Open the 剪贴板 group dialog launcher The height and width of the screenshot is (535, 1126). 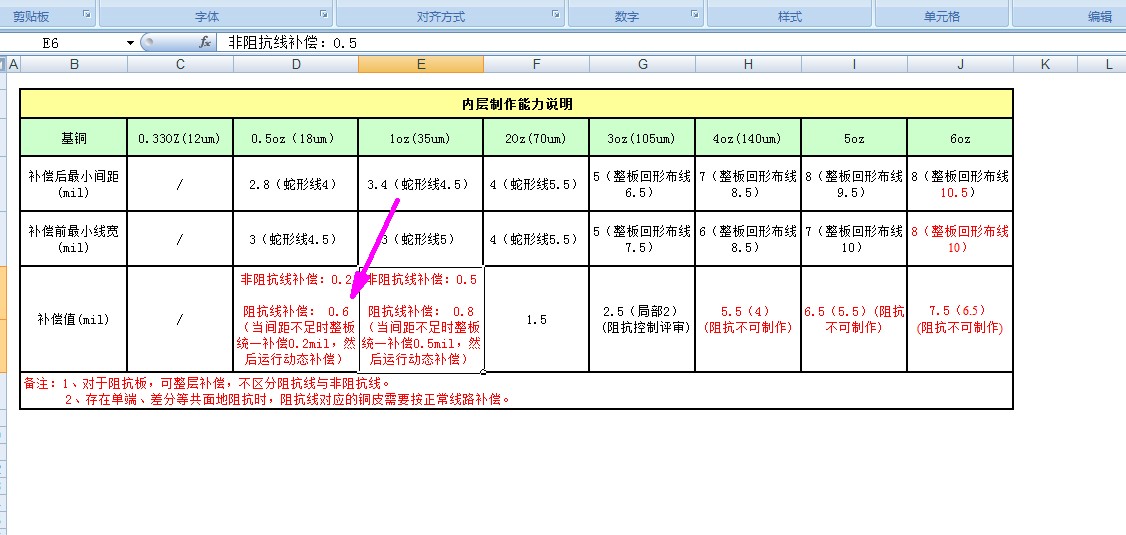pyautogui.click(x=87, y=14)
